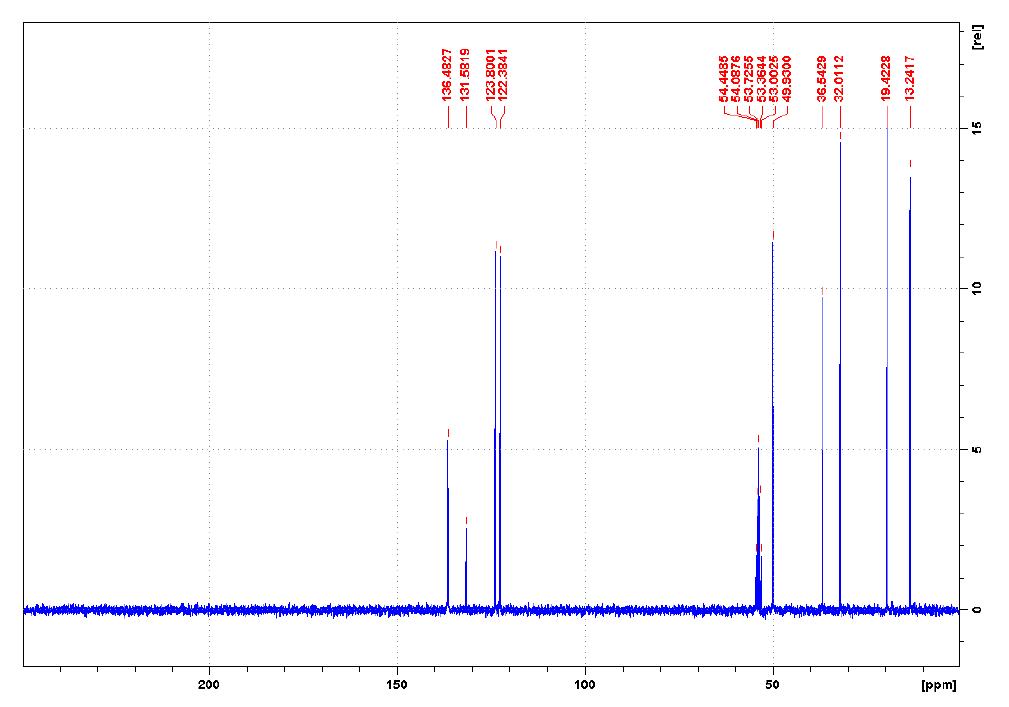Select the 19.4228 peak label
This screenshot has height=707, width=1009.
click(887, 78)
